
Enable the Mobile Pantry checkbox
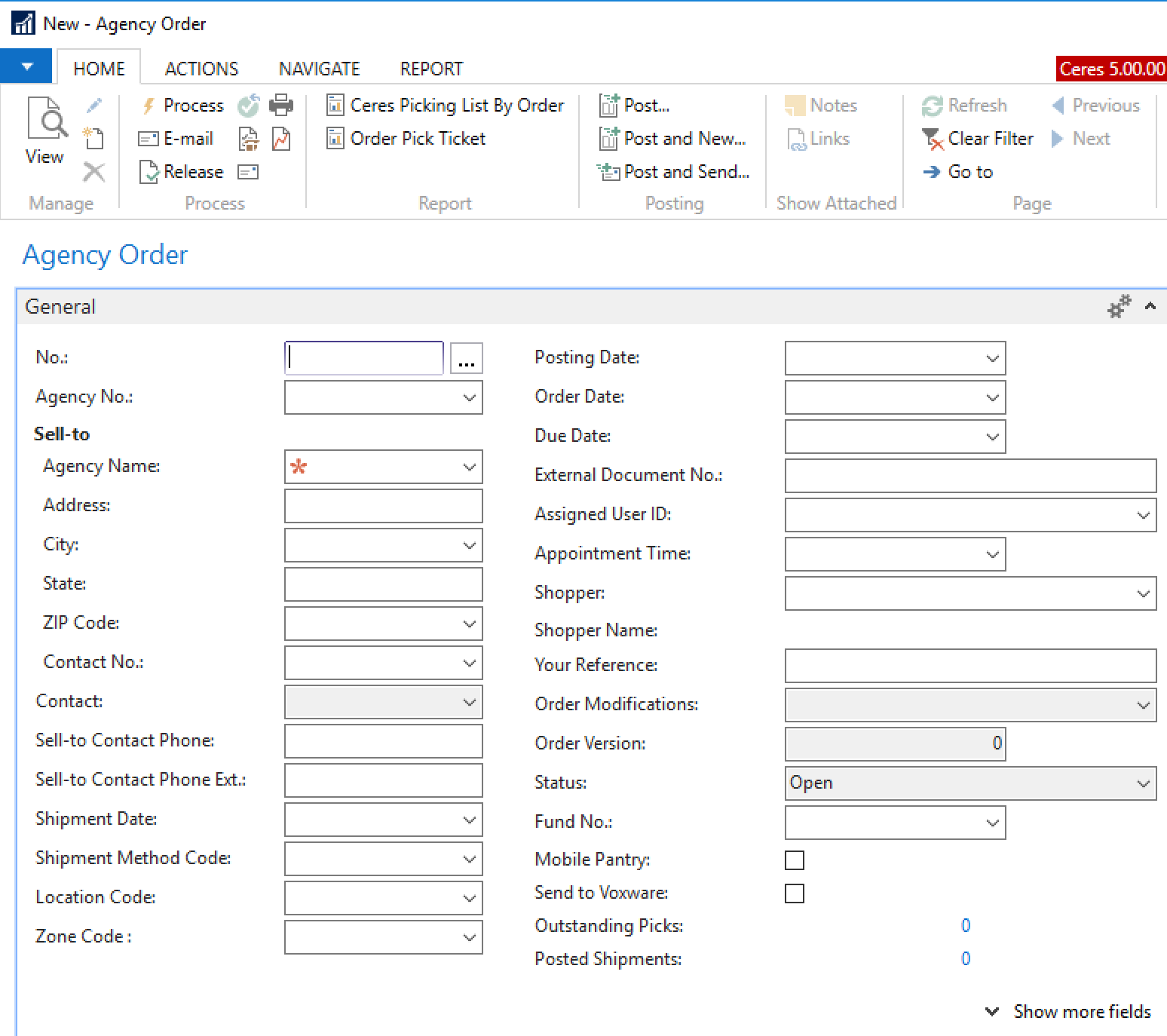pyautogui.click(x=795, y=860)
